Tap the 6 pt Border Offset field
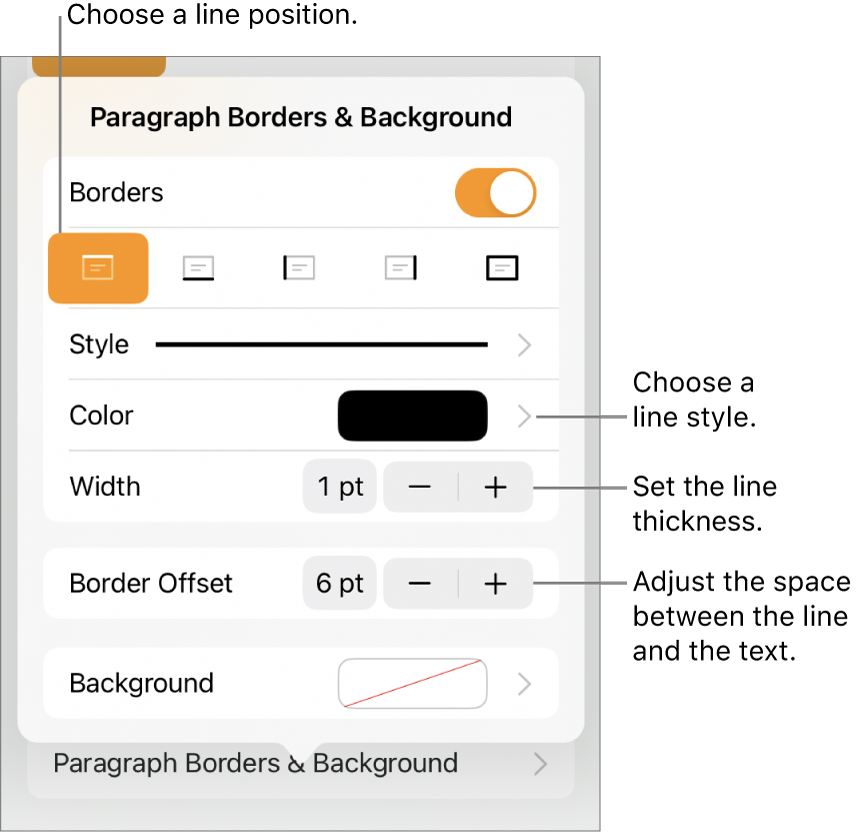860x834 pixels. [340, 584]
